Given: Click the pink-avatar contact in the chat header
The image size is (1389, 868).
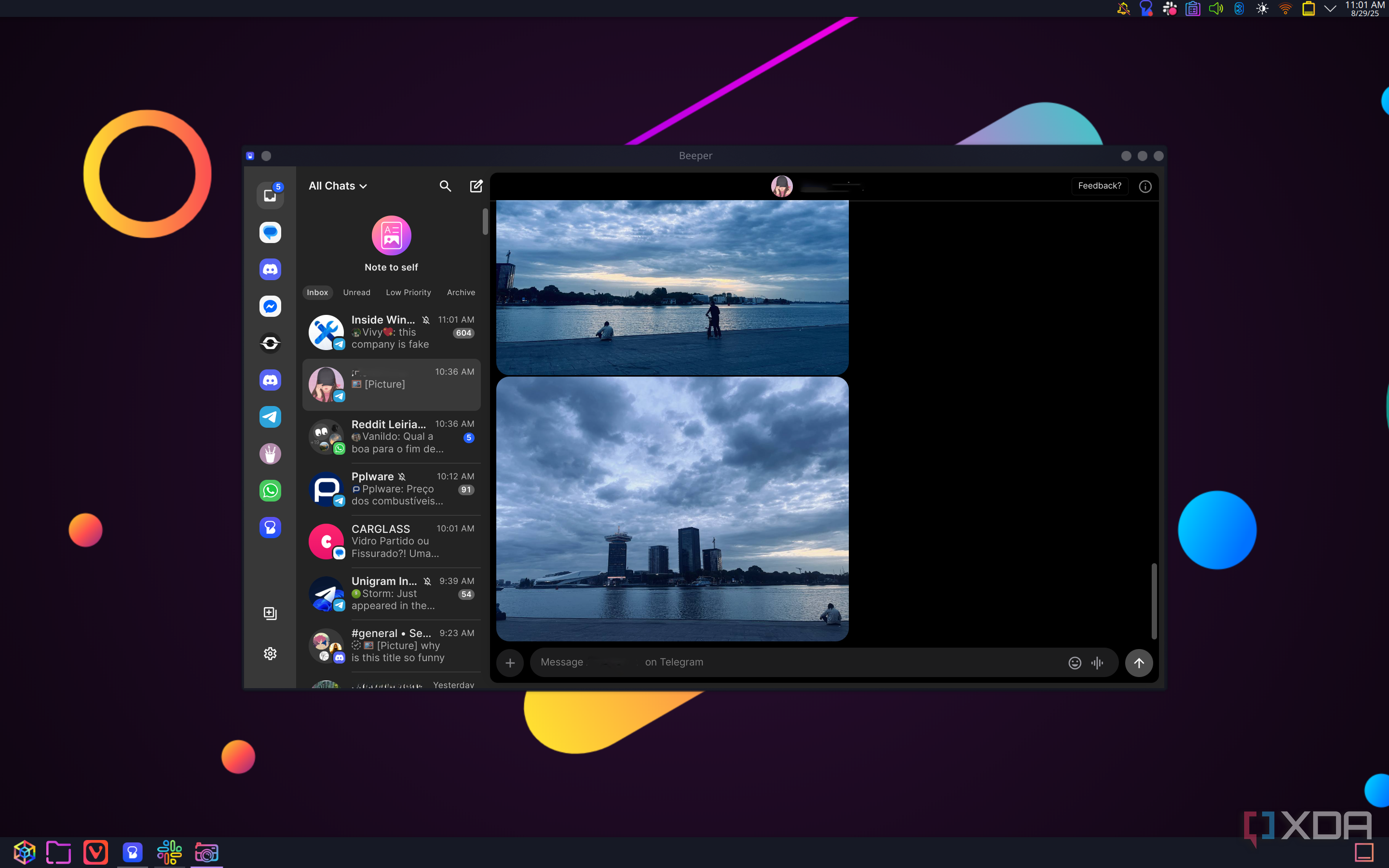Looking at the screenshot, I should point(781,186).
